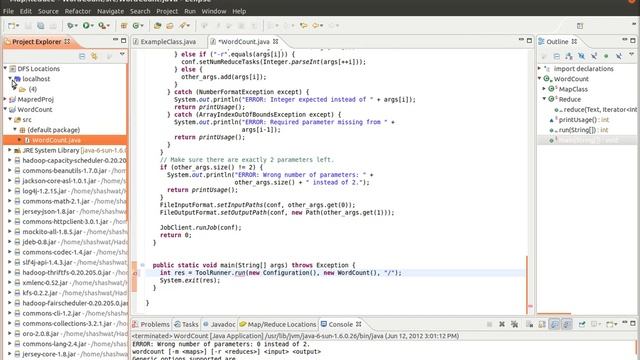The image size is (640, 360).
Task: Click the ToolRunner.run code line in editor
Action: 280,273
